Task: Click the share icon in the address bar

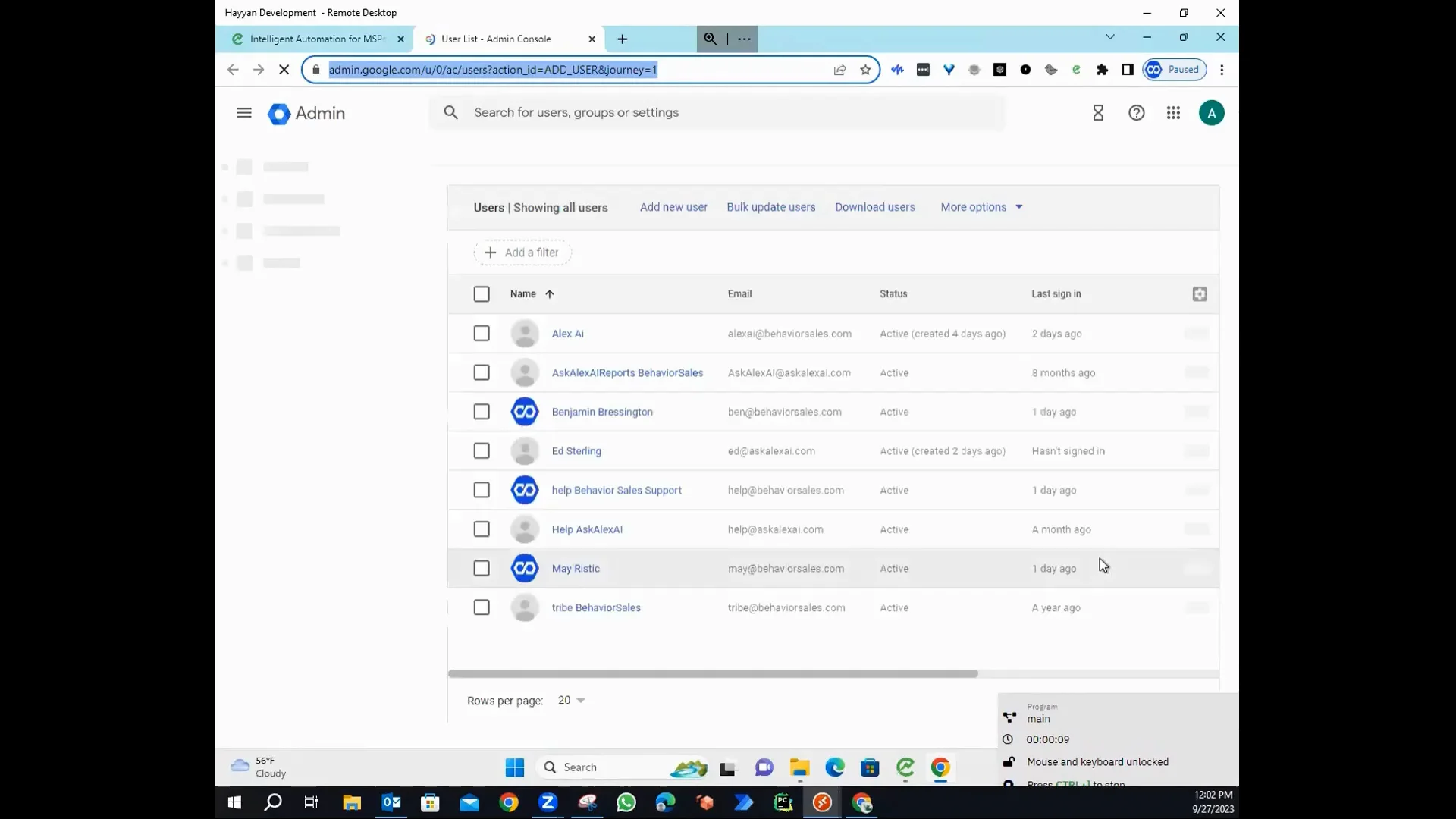Action: coord(839,69)
